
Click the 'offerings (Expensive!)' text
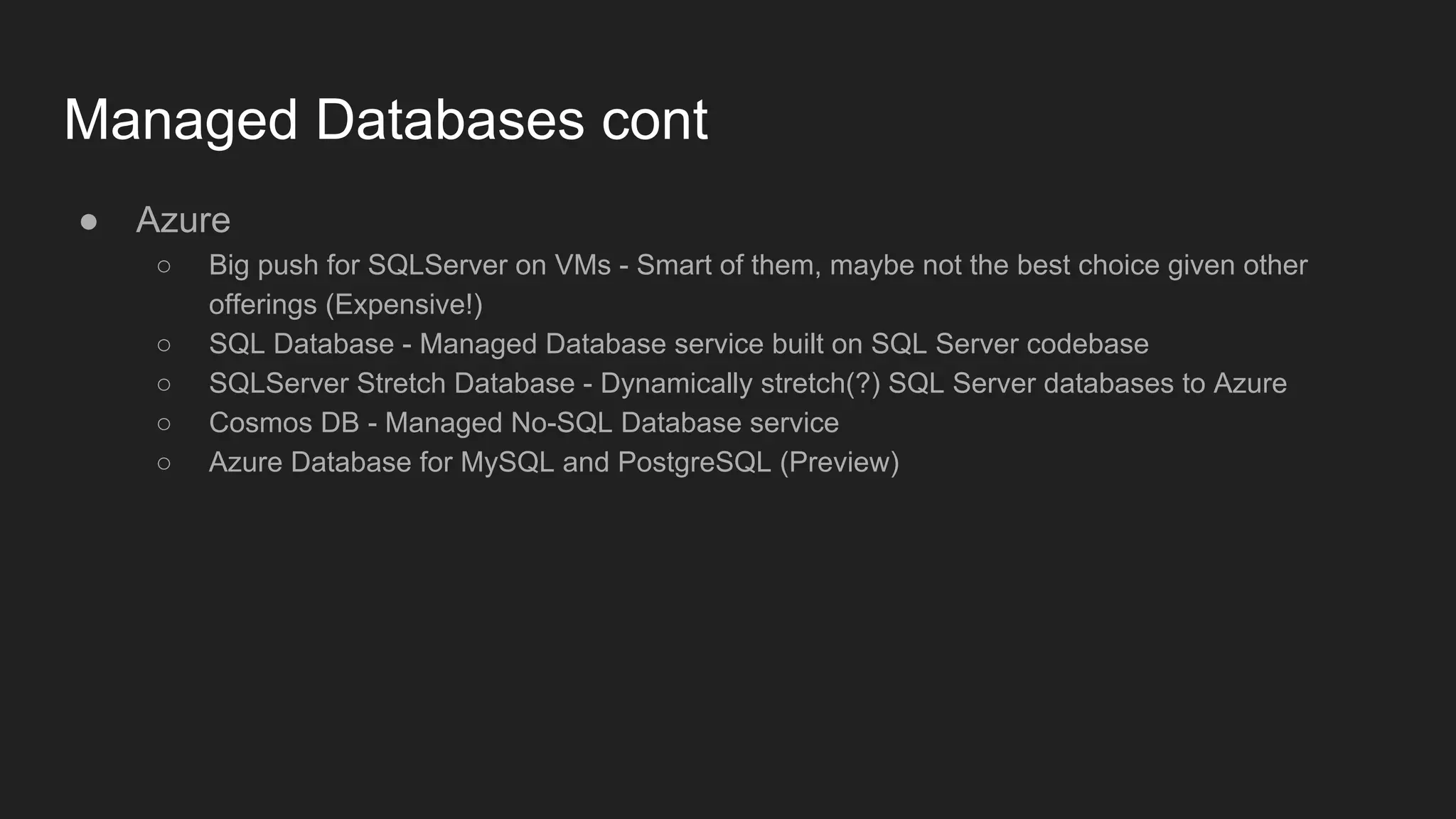click(346, 305)
